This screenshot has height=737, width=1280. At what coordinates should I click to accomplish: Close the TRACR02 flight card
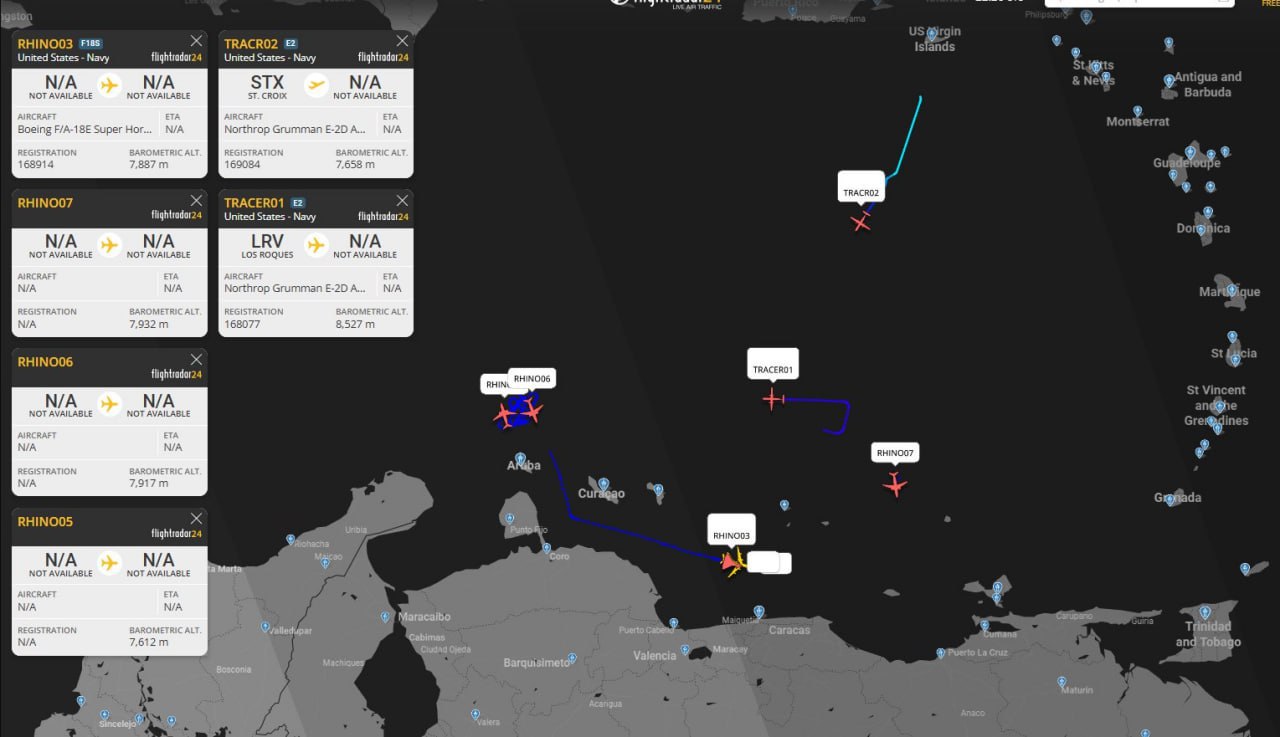point(402,41)
